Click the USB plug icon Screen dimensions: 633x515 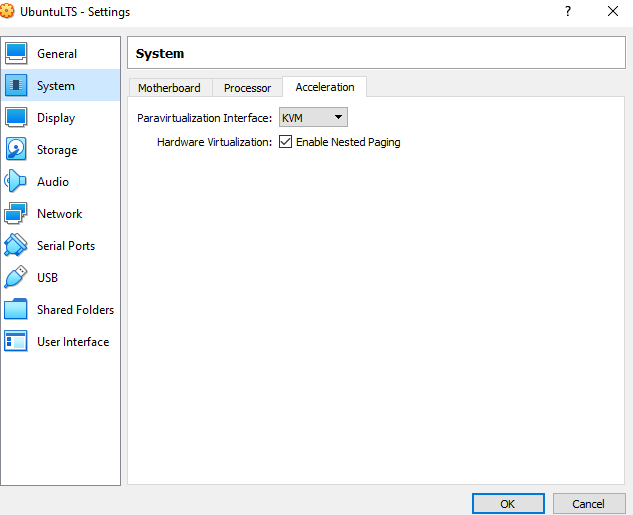click(16, 277)
